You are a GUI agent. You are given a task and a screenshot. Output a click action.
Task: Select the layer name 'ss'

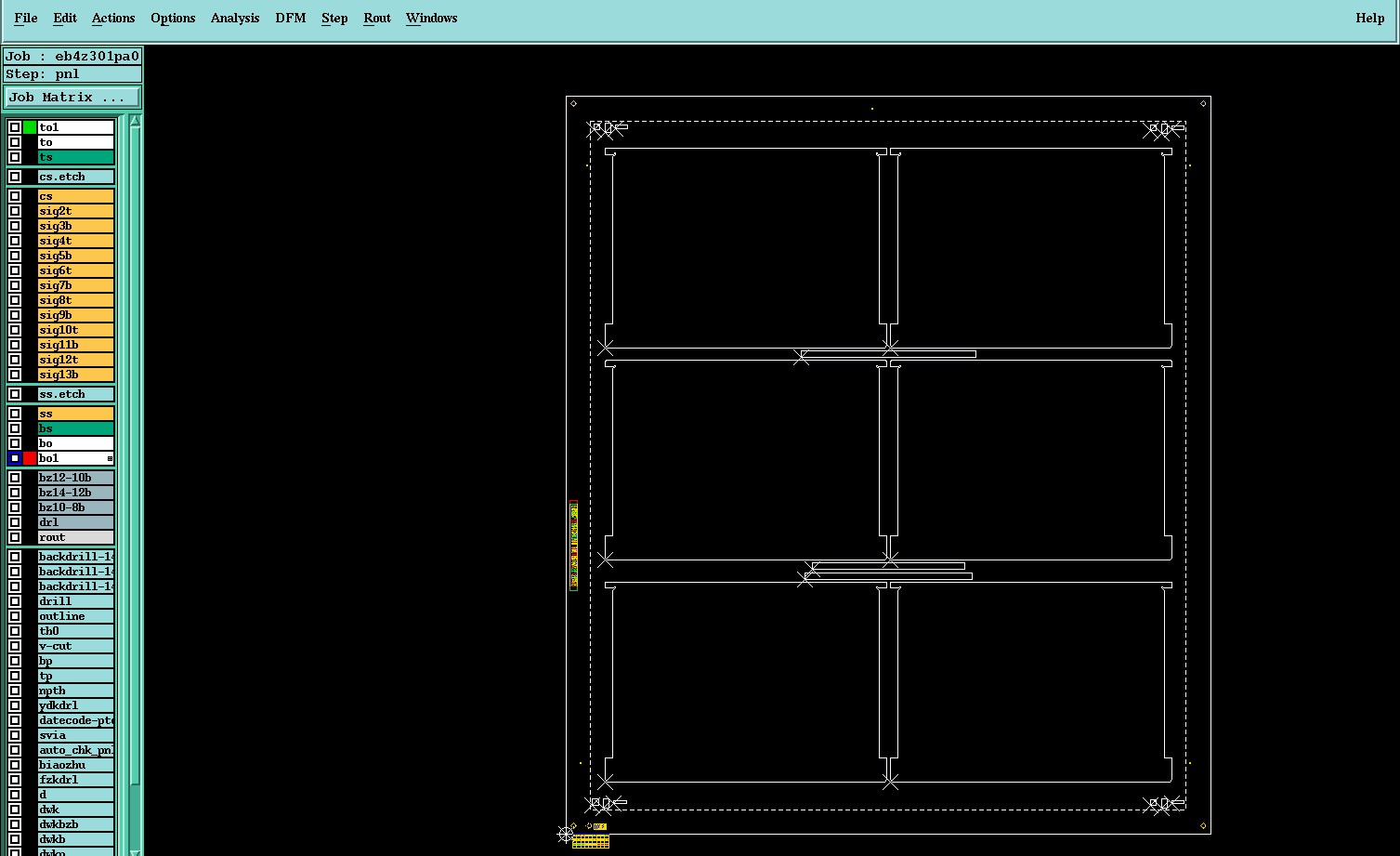point(75,414)
